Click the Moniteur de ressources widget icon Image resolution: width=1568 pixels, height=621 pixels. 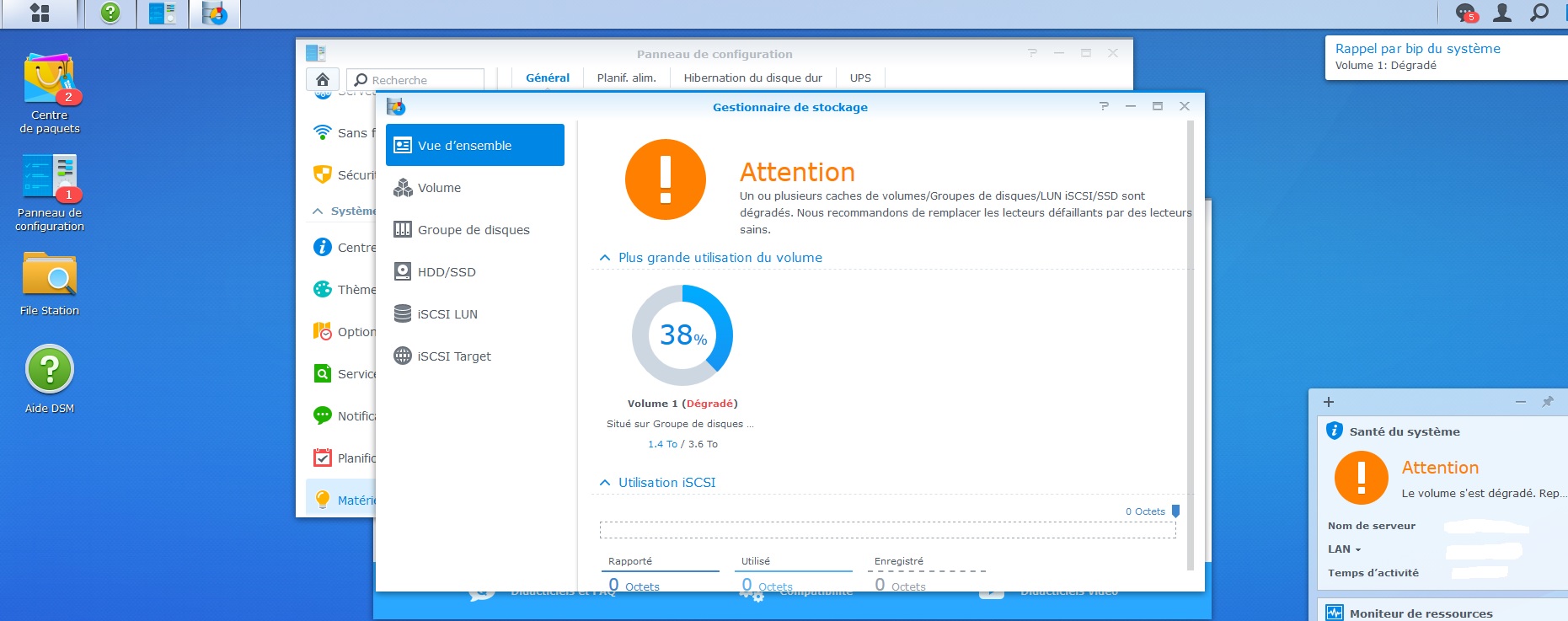[1335, 613]
